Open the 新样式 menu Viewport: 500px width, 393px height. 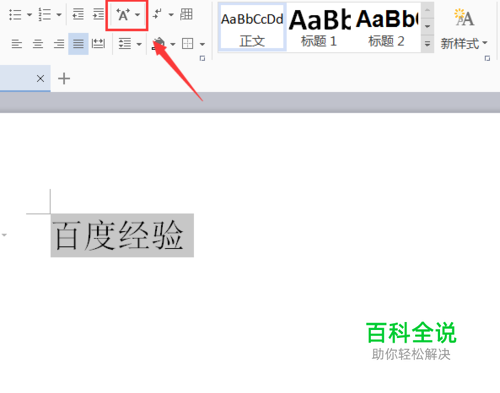pyautogui.click(x=464, y=44)
